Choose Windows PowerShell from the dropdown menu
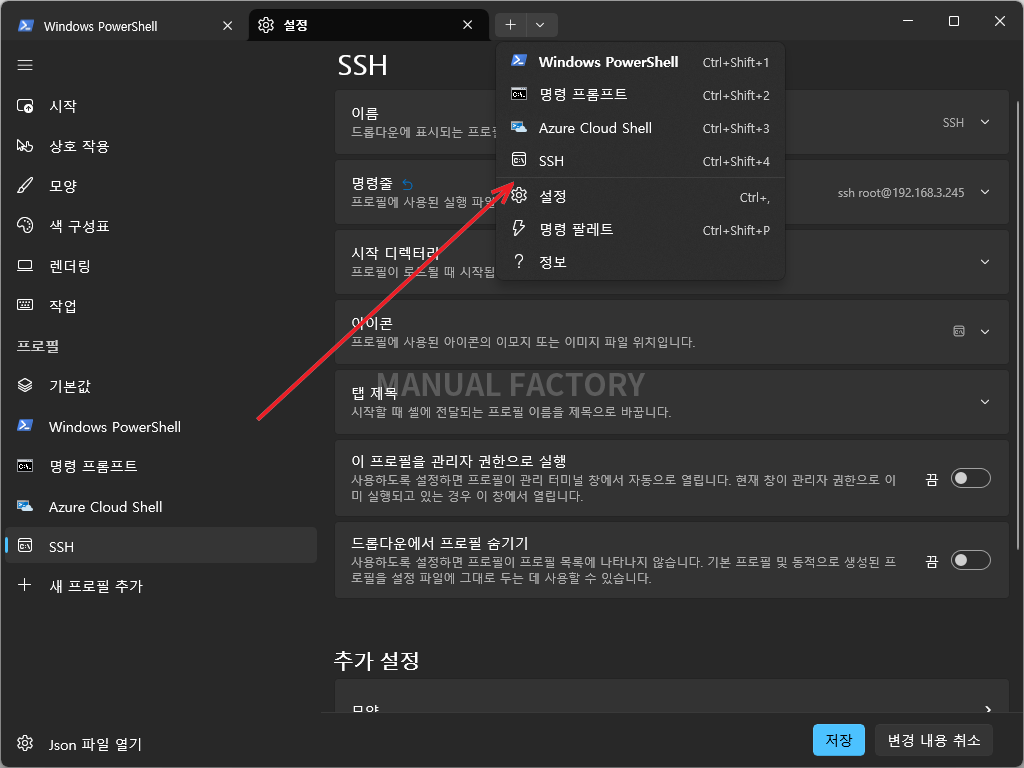The image size is (1024, 768). coord(641,62)
